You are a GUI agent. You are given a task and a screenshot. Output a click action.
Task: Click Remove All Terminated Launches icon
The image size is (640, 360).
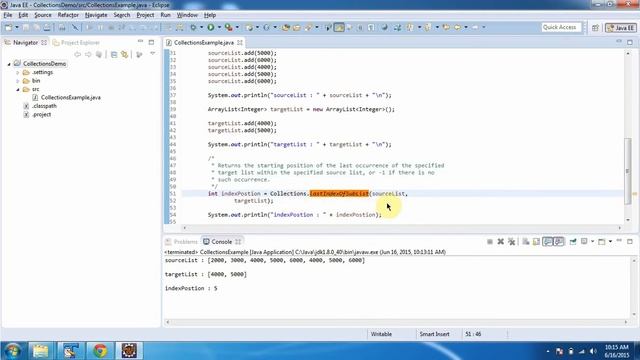511,242
